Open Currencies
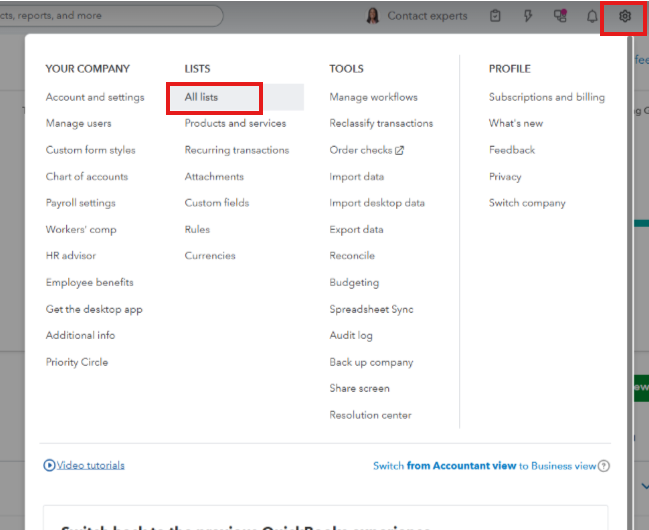The width and height of the screenshot is (649, 530). 210,255
